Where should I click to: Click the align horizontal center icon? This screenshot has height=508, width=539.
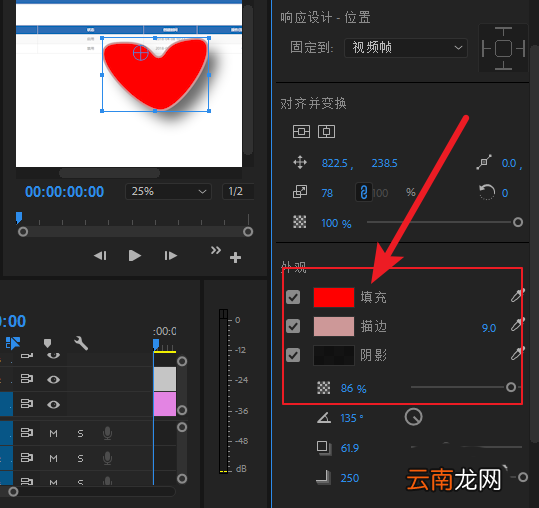(x=326, y=131)
